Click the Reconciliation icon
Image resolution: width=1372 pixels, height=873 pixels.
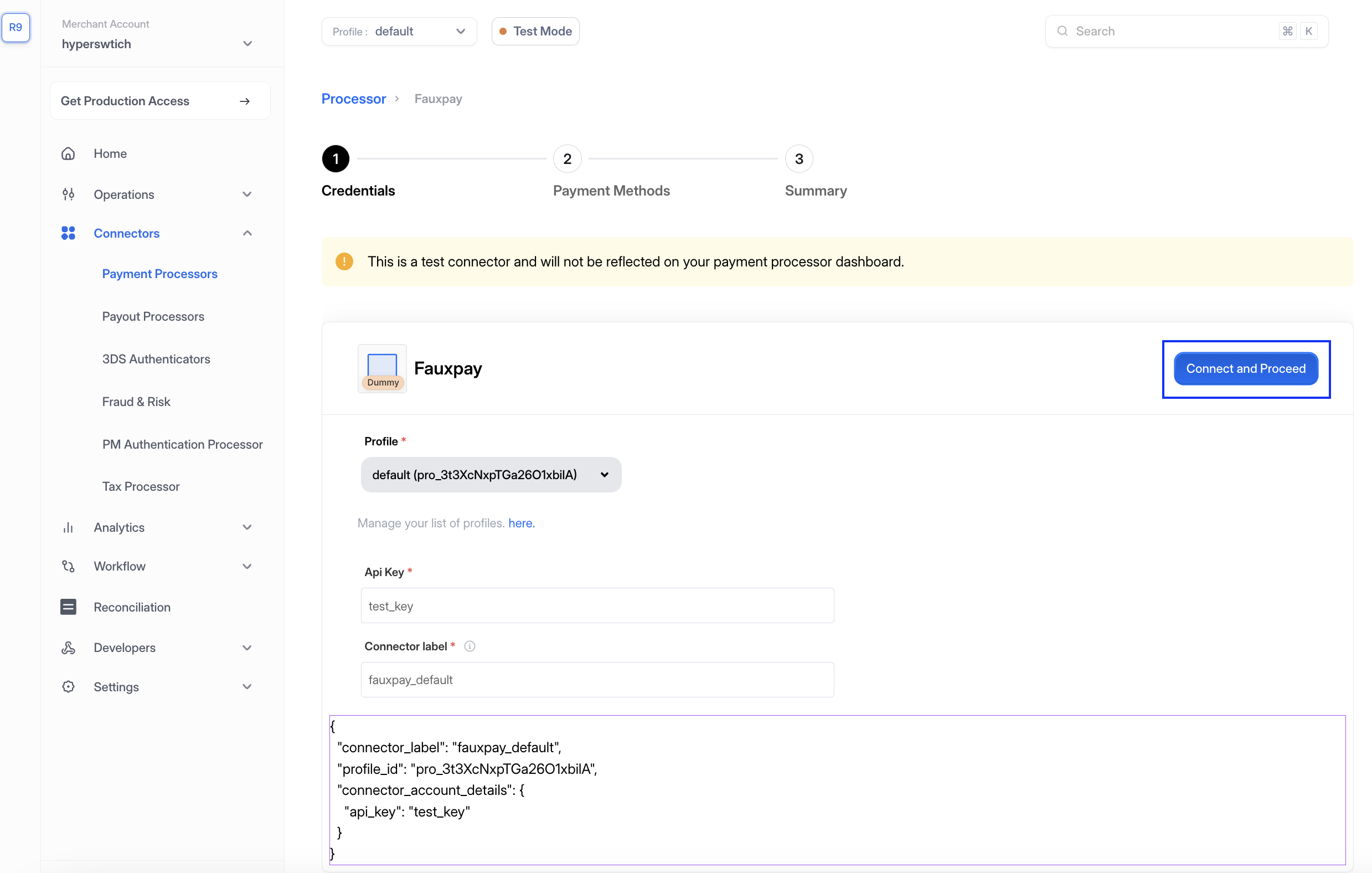pyautogui.click(x=68, y=607)
